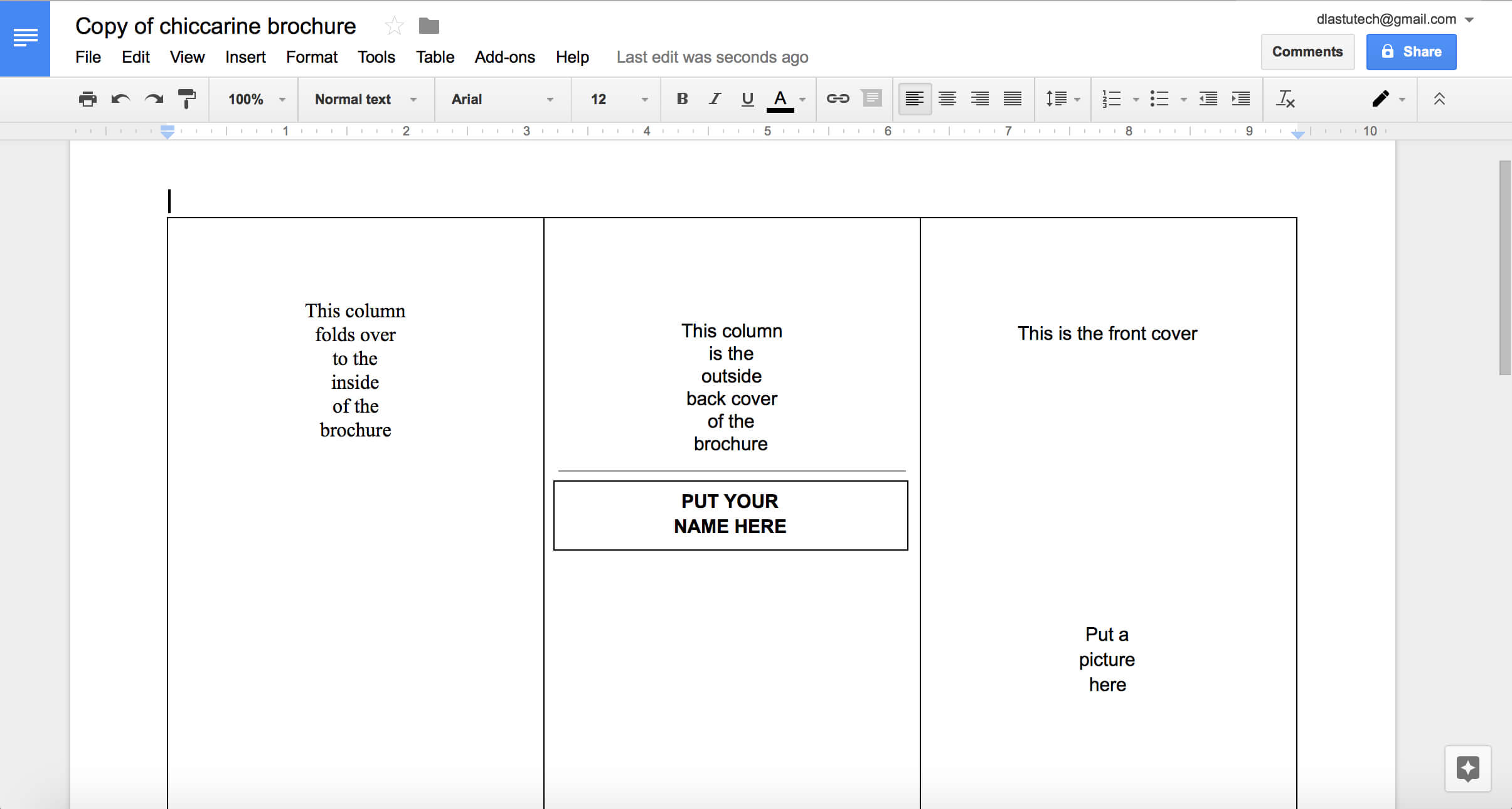Open the Format menu
This screenshot has height=809, width=1512.
point(311,57)
